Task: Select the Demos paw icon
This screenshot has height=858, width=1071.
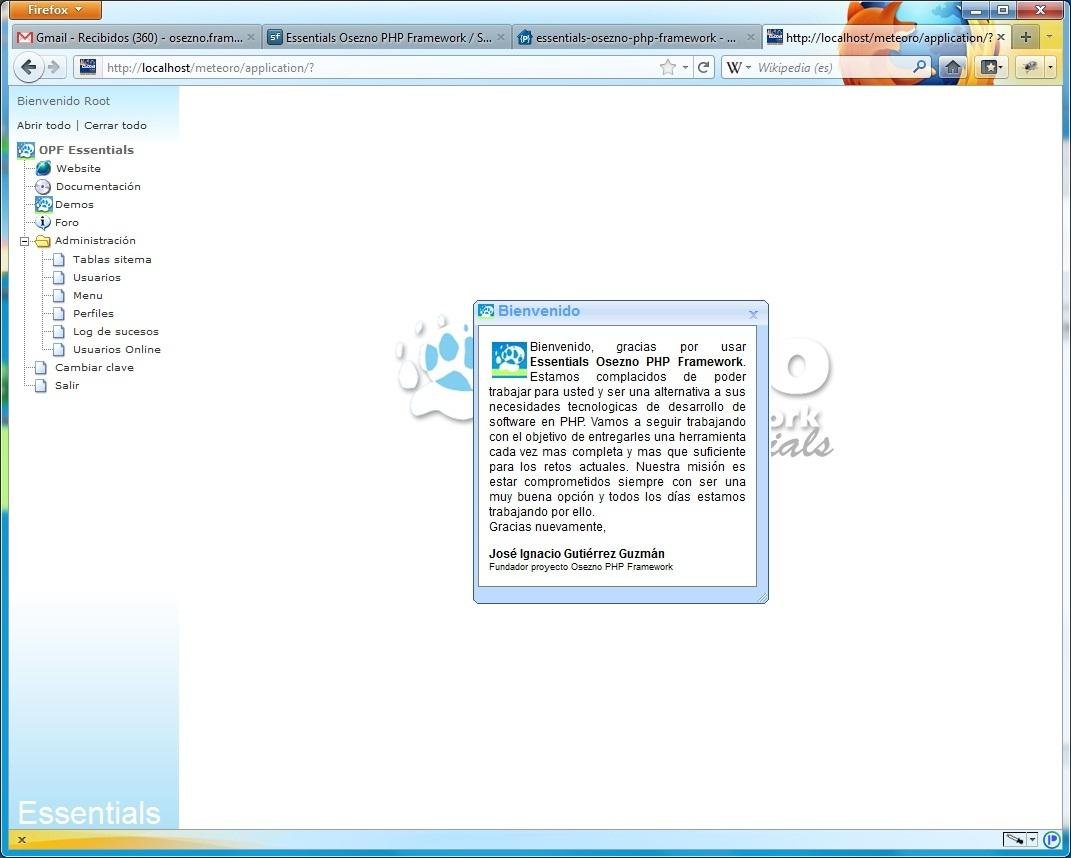Action: click(43, 204)
